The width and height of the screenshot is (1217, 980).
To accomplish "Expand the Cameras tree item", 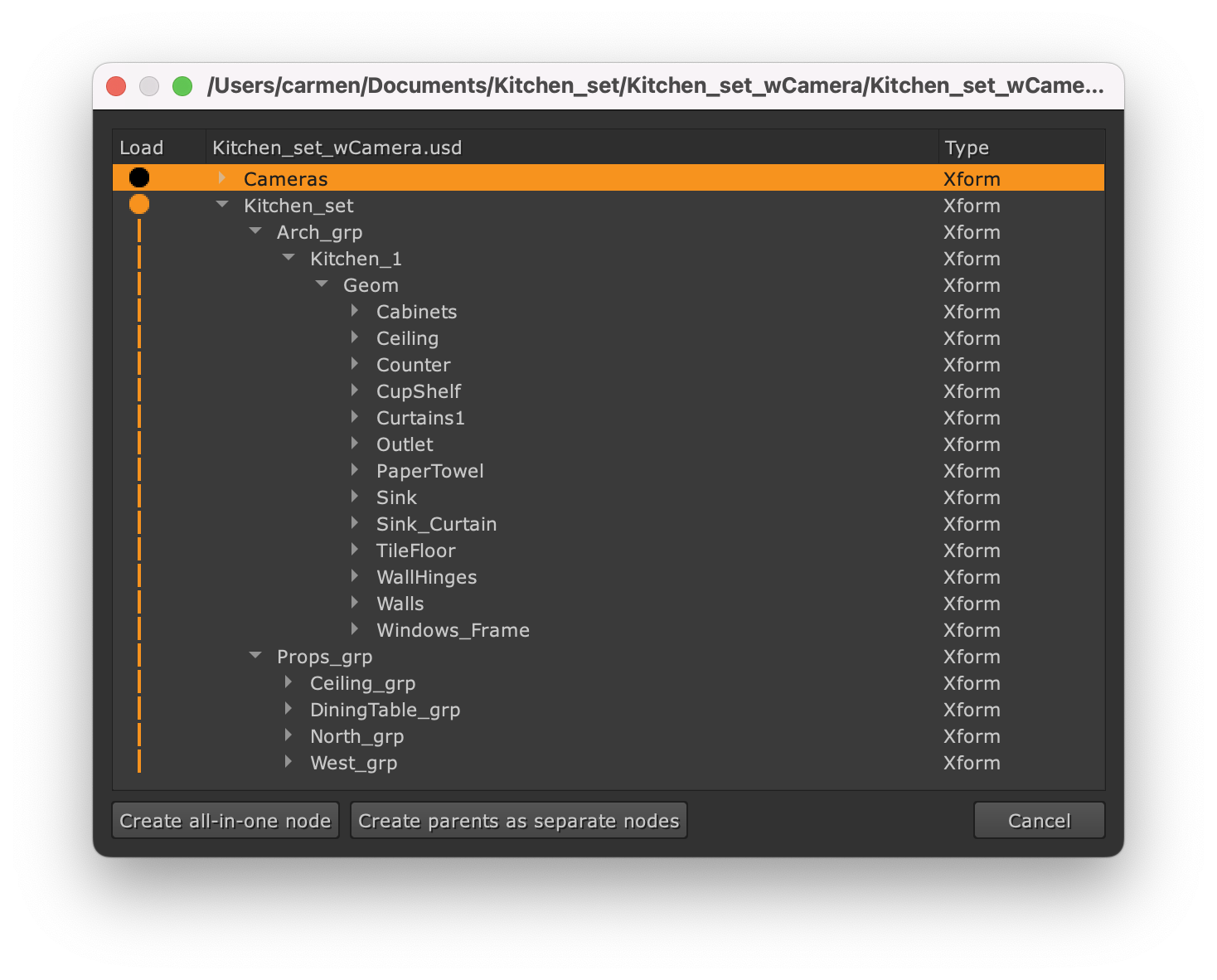I will (221, 178).
